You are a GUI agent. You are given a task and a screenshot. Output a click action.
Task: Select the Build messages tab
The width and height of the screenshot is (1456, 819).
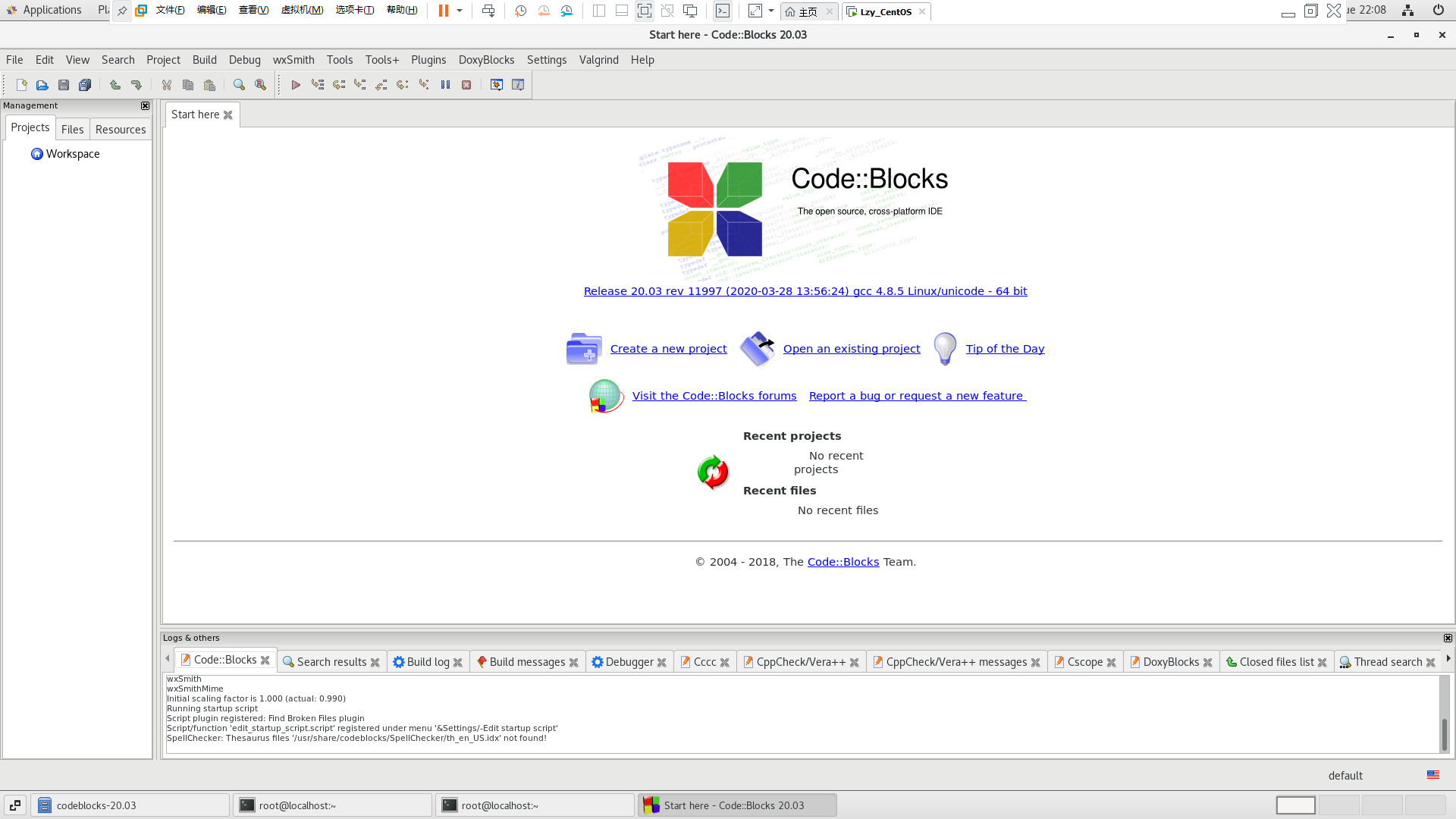tap(527, 662)
